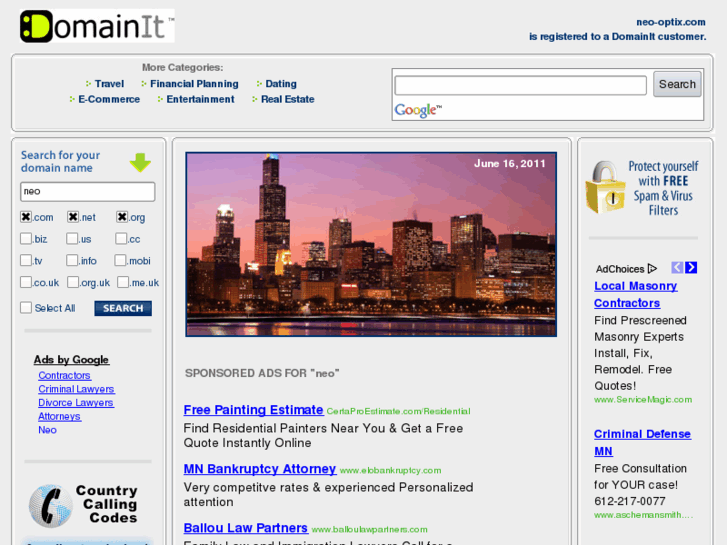Image resolution: width=727 pixels, height=545 pixels.
Task: Enable the .biz domain checkbox
Action: coord(26,239)
